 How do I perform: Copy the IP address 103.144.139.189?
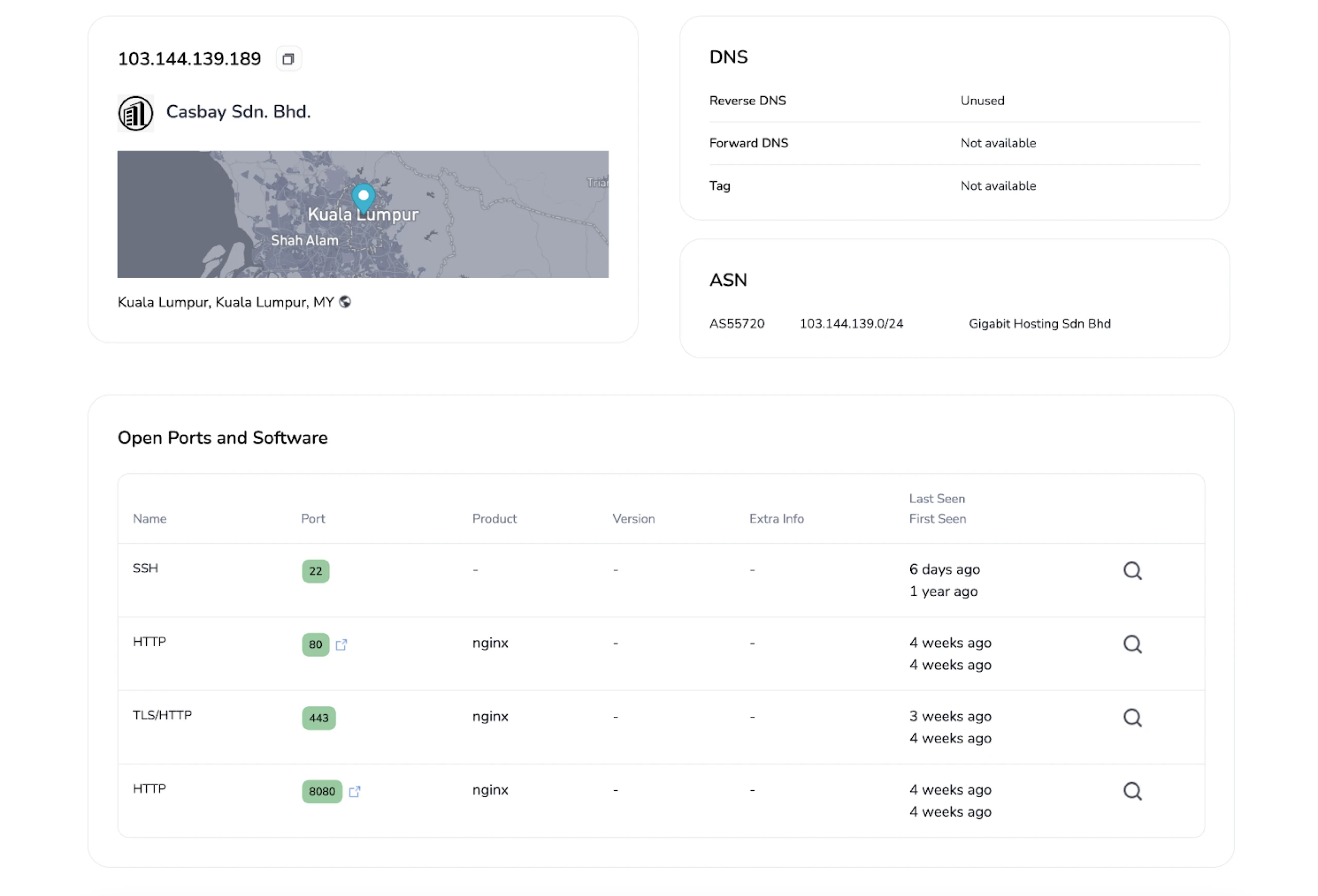(x=288, y=59)
